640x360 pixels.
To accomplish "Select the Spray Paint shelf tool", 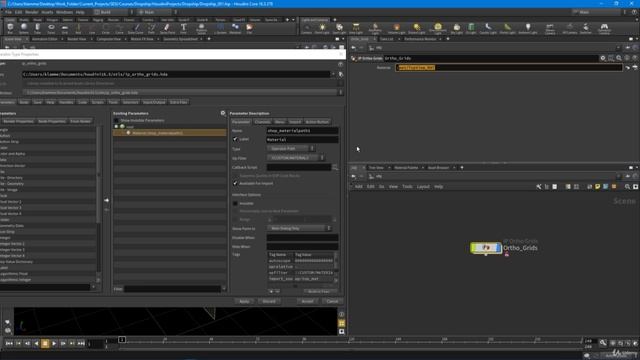I will (x=167, y=29).
